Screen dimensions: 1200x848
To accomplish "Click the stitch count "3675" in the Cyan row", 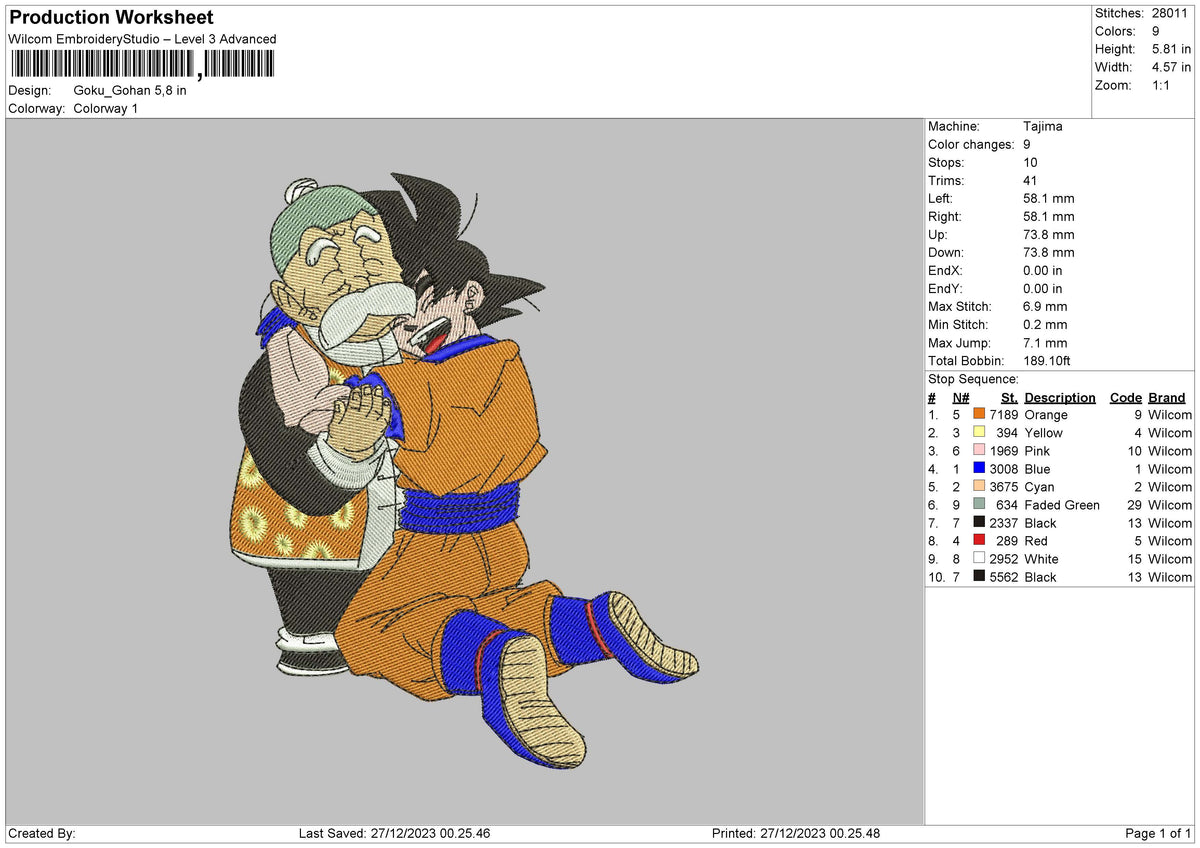I will click(x=1004, y=487).
